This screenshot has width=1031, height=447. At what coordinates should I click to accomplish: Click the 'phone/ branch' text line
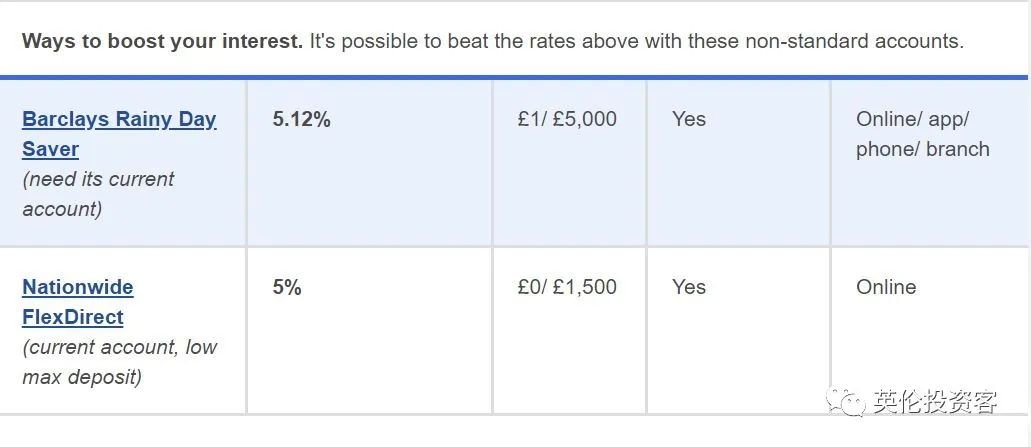click(923, 149)
